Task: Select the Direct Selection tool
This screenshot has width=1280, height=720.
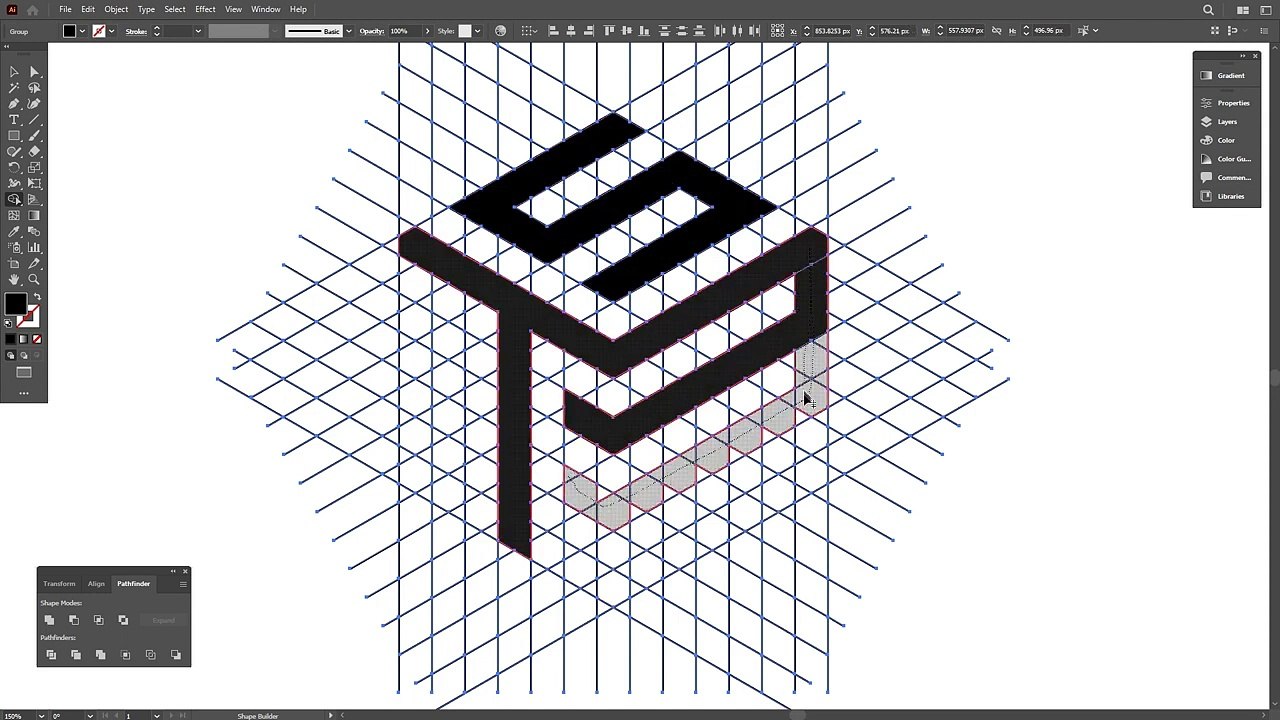Action: coord(34,72)
